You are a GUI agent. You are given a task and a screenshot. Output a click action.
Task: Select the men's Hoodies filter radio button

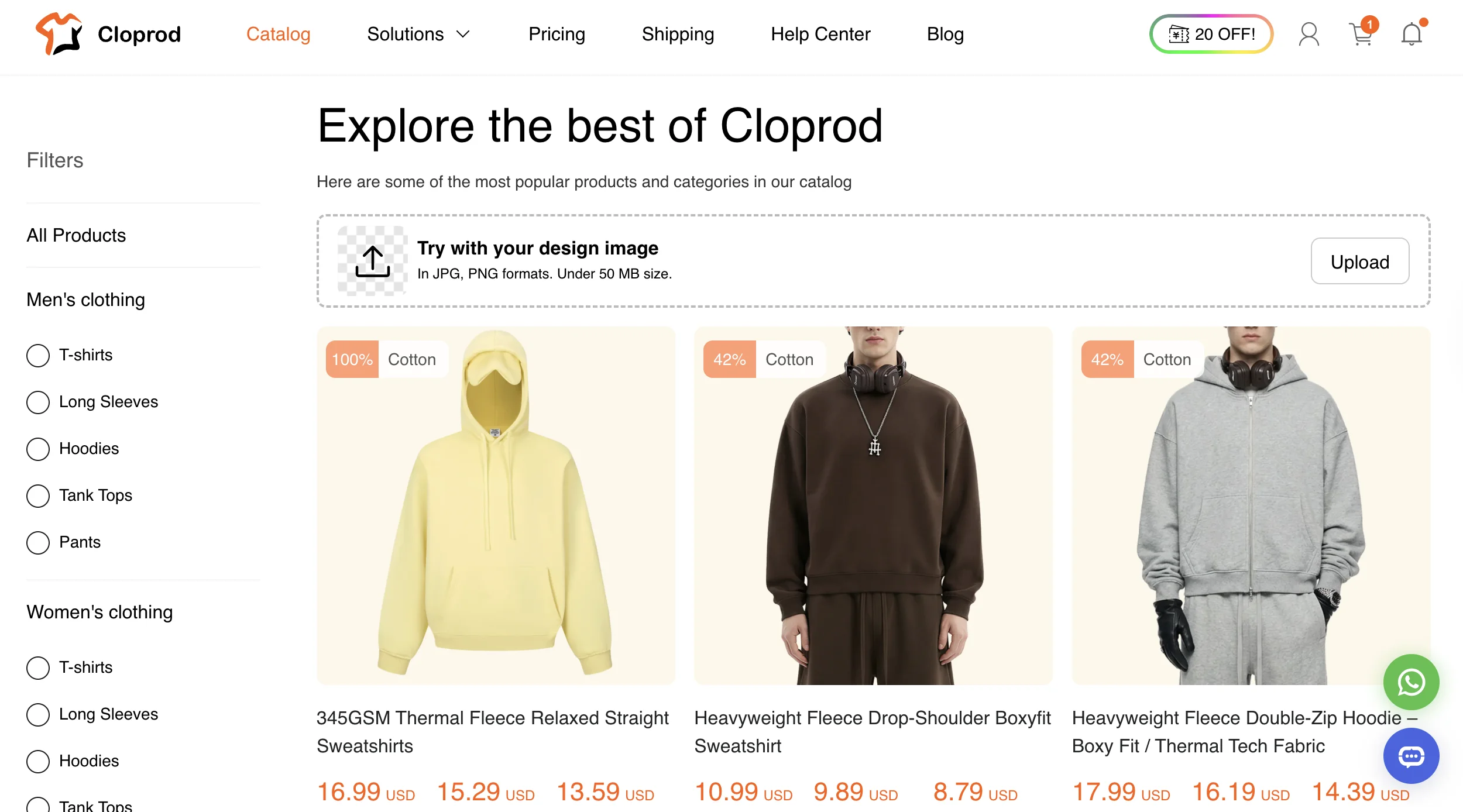tap(38, 449)
